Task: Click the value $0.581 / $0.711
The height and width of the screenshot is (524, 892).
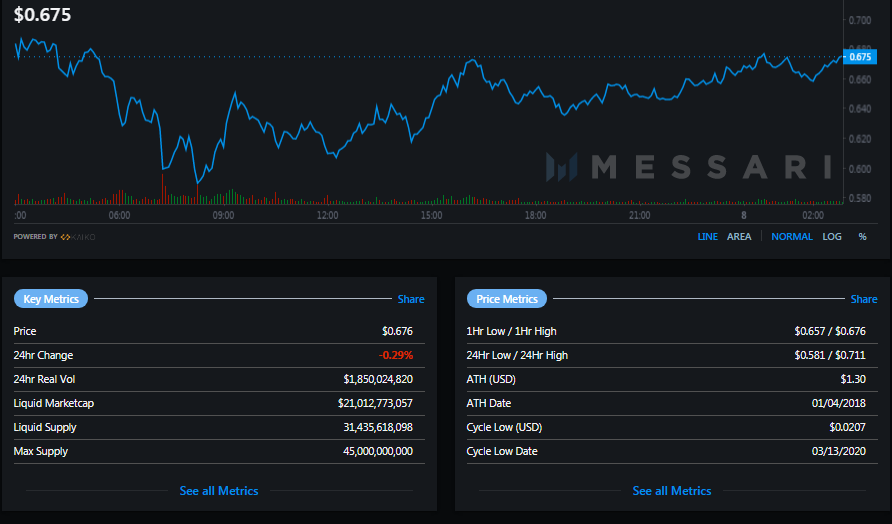Action: click(x=830, y=355)
